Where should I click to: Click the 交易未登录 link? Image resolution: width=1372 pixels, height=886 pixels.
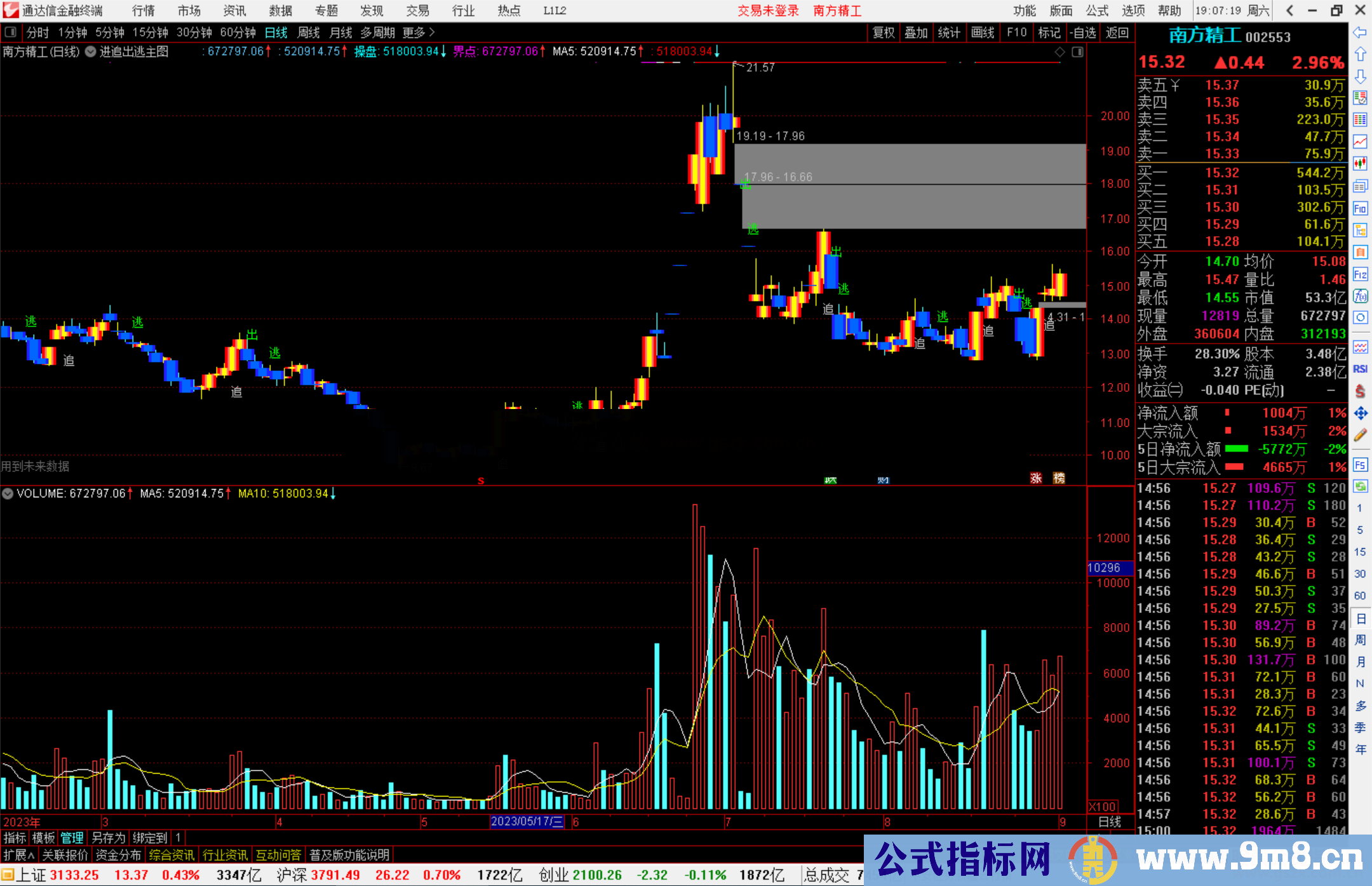click(768, 10)
